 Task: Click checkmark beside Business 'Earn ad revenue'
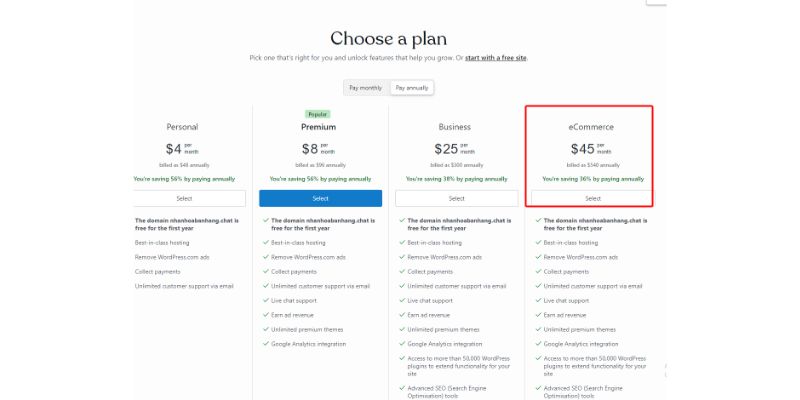pyautogui.click(x=402, y=315)
